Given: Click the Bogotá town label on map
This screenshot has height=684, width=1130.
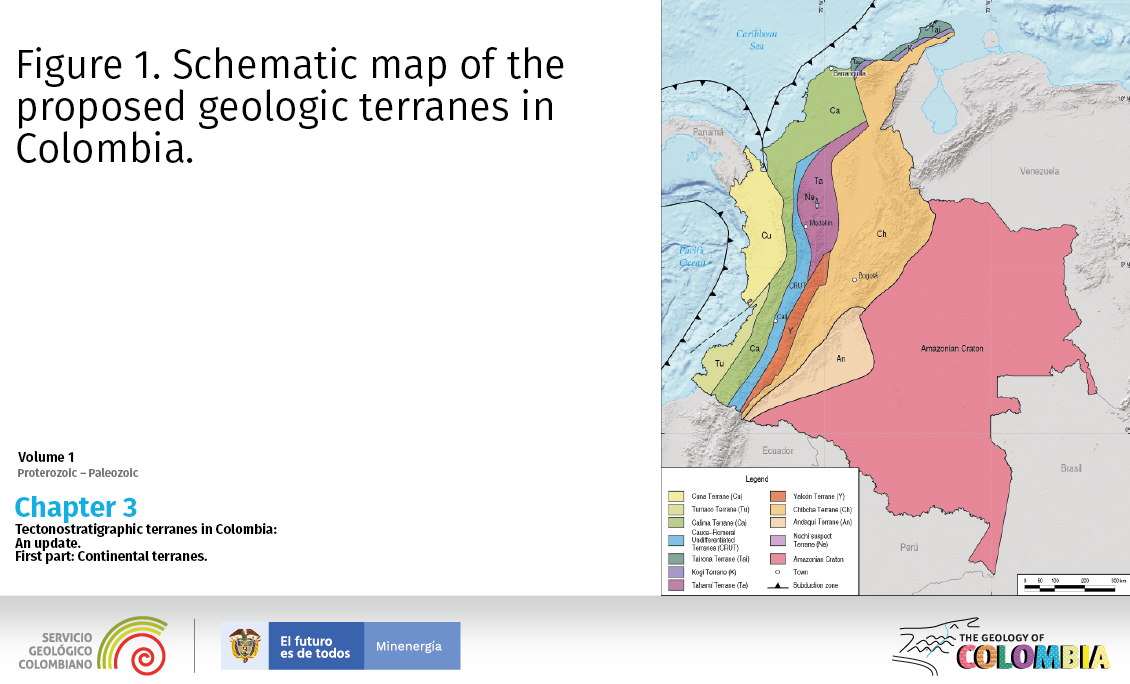Looking at the screenshot, I should click(868, 275).
